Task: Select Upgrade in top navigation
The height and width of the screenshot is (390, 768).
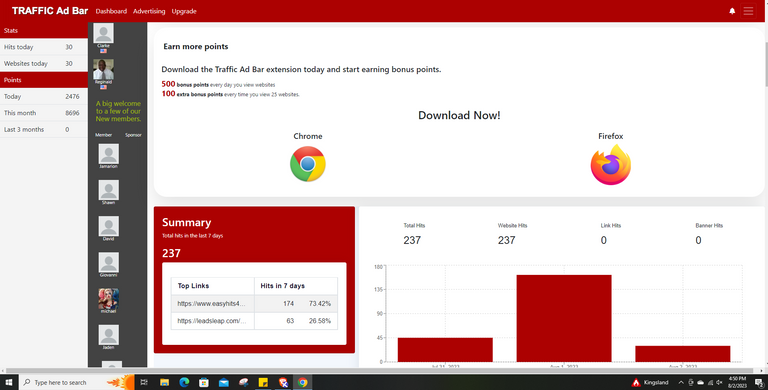Action: coord(184,11)
